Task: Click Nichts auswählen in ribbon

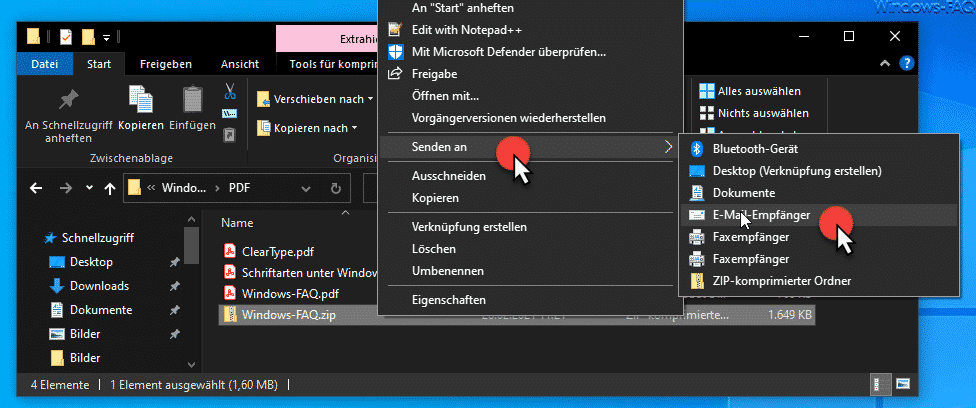Action: click(754, 113)
